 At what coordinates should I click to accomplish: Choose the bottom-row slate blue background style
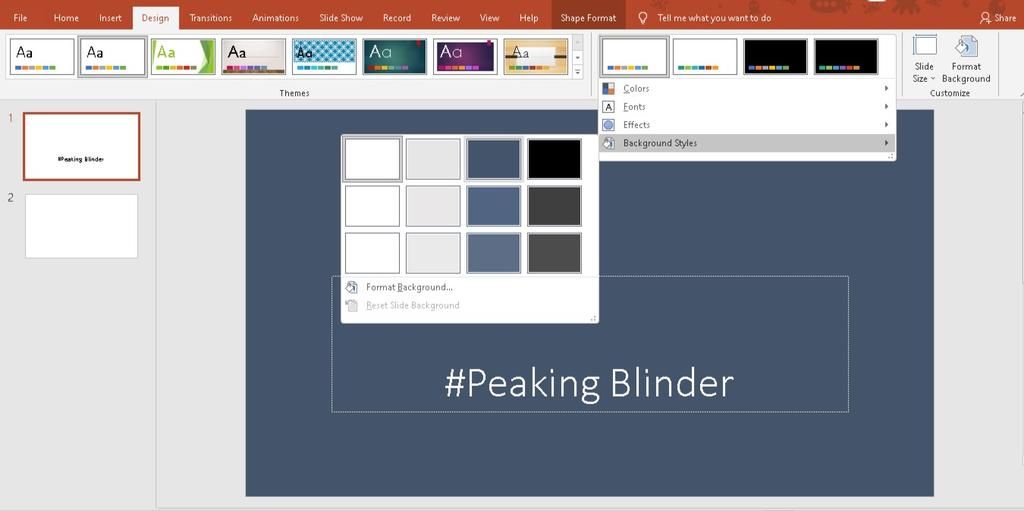494,253
